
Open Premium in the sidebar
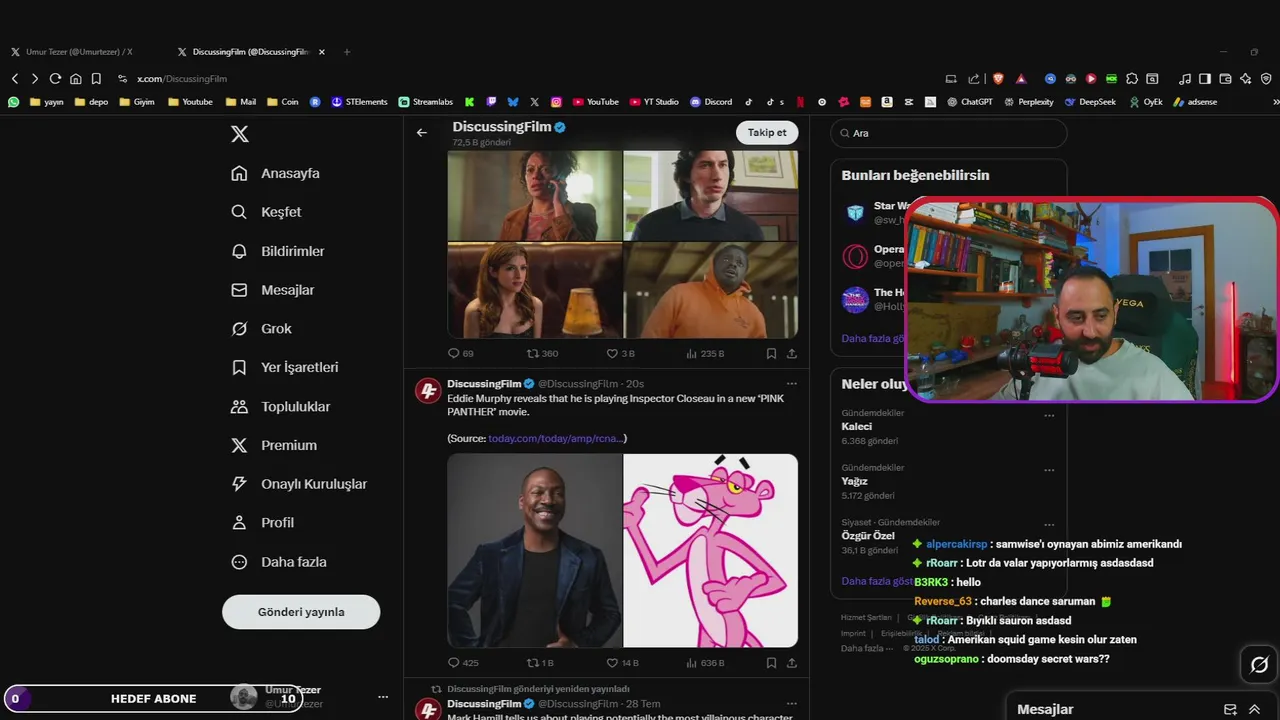pyautogui.click(x=273, y=445)
